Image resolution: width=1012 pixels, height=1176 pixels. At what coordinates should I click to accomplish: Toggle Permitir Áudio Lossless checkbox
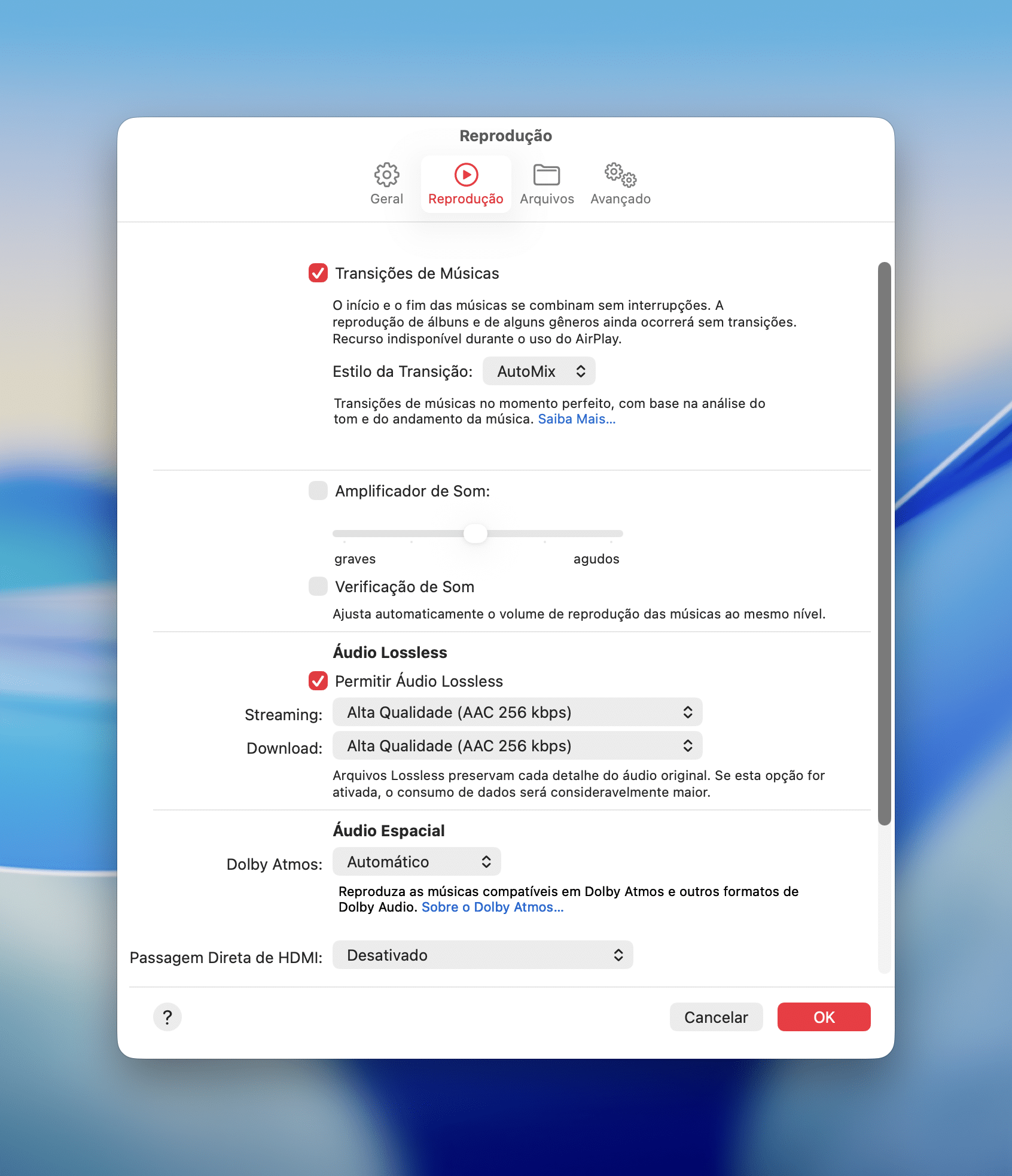coord(318,681)
